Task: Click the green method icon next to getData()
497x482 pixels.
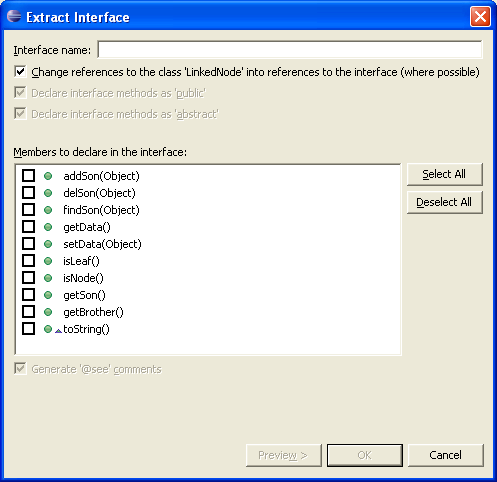Action: [48, 227]
